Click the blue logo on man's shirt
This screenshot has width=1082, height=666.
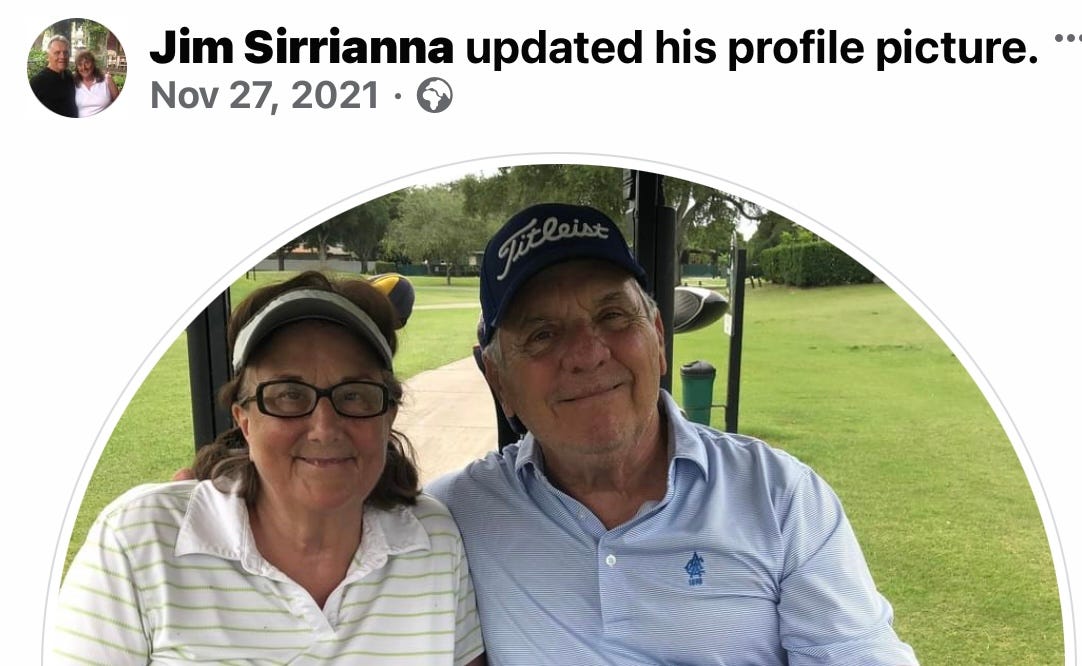coord(694,569)
